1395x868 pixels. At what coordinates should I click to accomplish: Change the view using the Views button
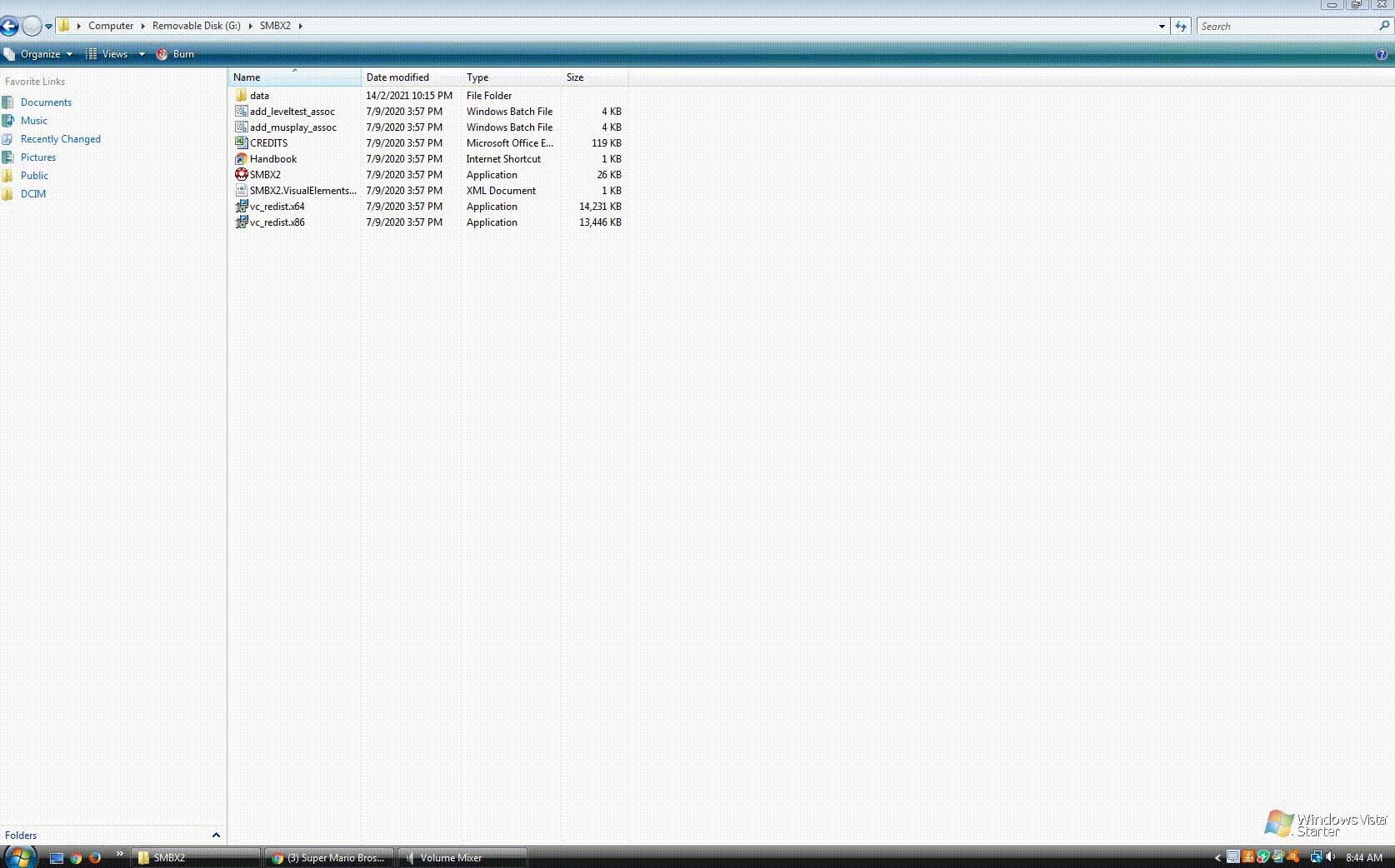107,54
